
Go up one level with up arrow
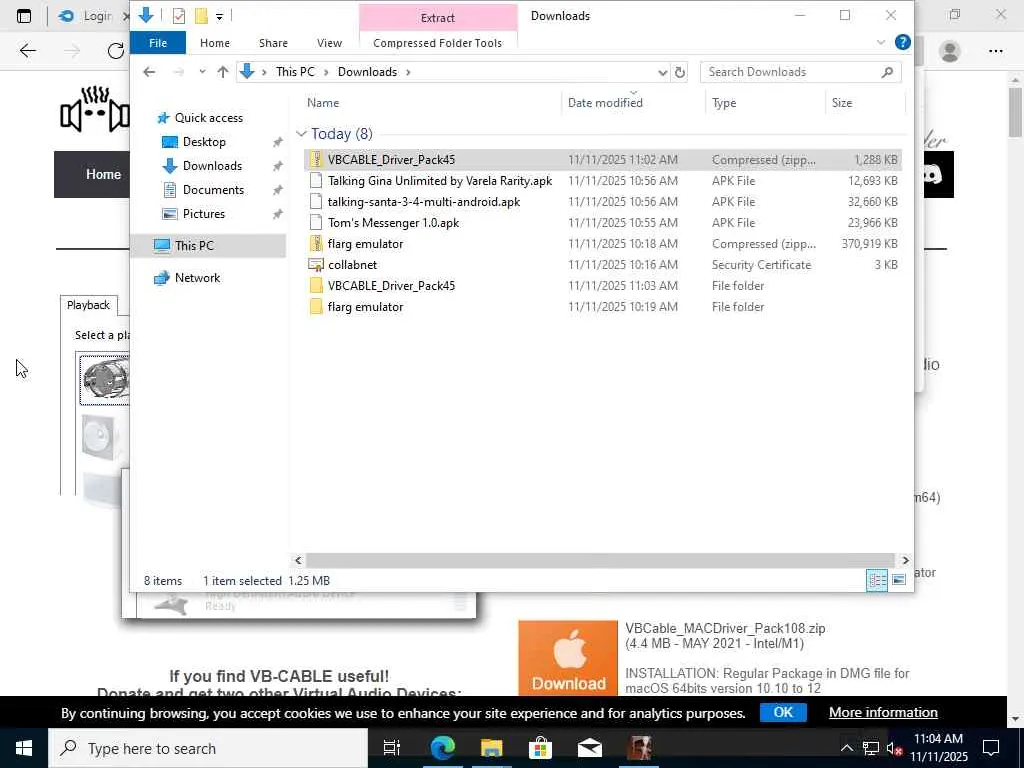click(x=223, y=72)
